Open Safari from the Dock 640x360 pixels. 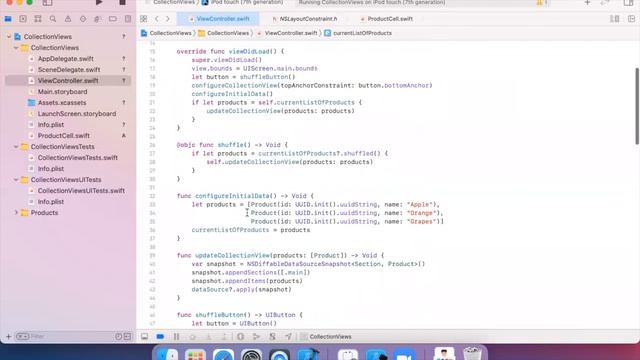pyautogui.click(x=223, y=354)
